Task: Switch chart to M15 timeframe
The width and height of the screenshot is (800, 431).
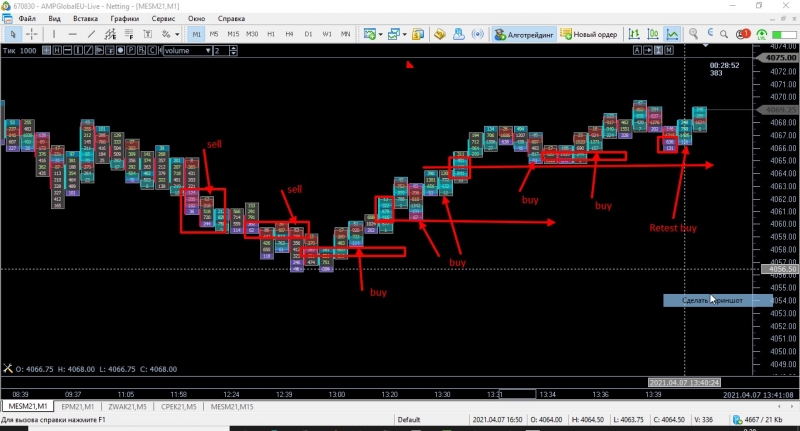Action: [233, 34]
